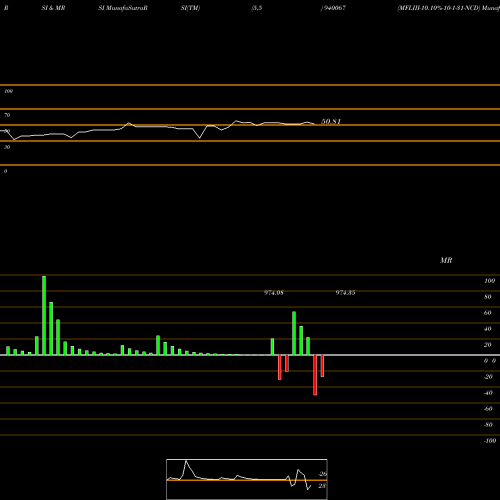
Task: Click the value 23 in mini chart
Action: click(322, 486)
